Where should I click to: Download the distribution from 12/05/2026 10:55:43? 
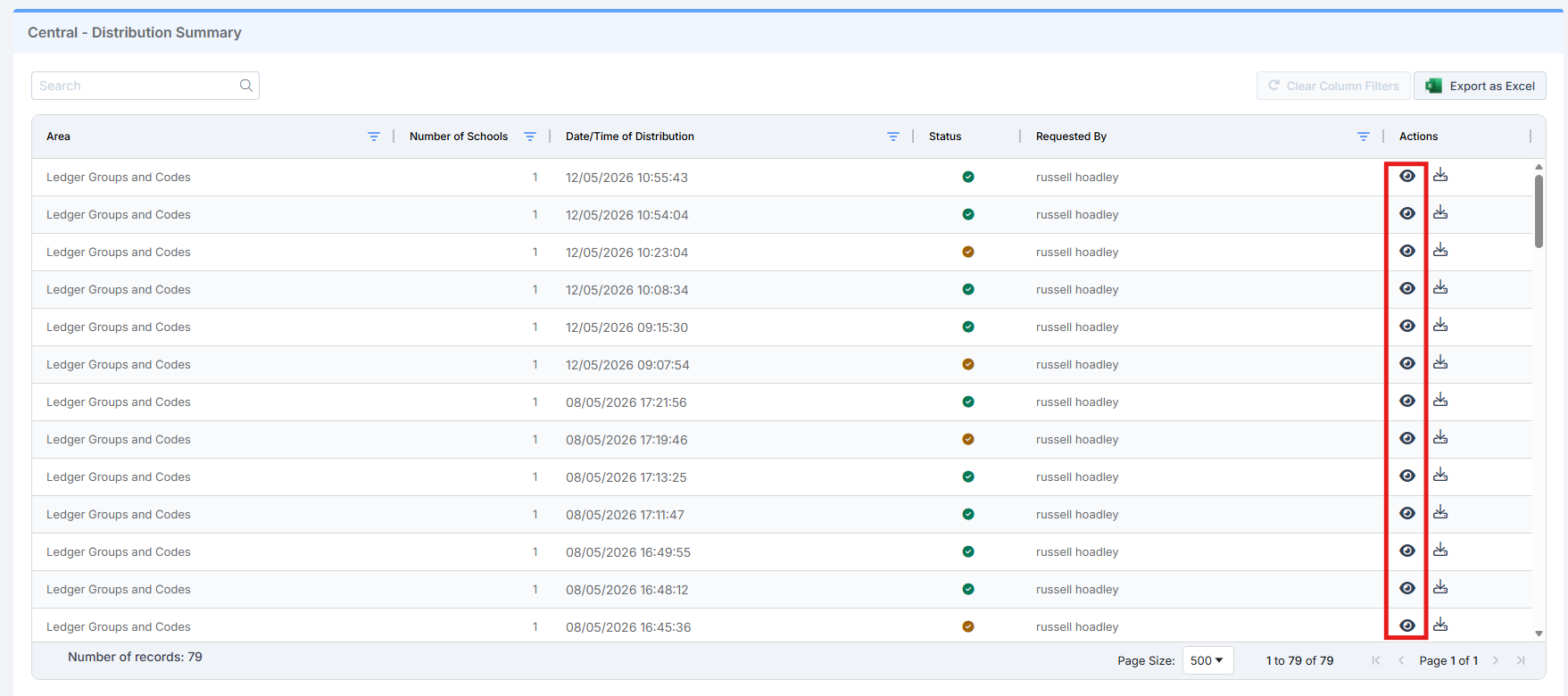click(1440, 175)
